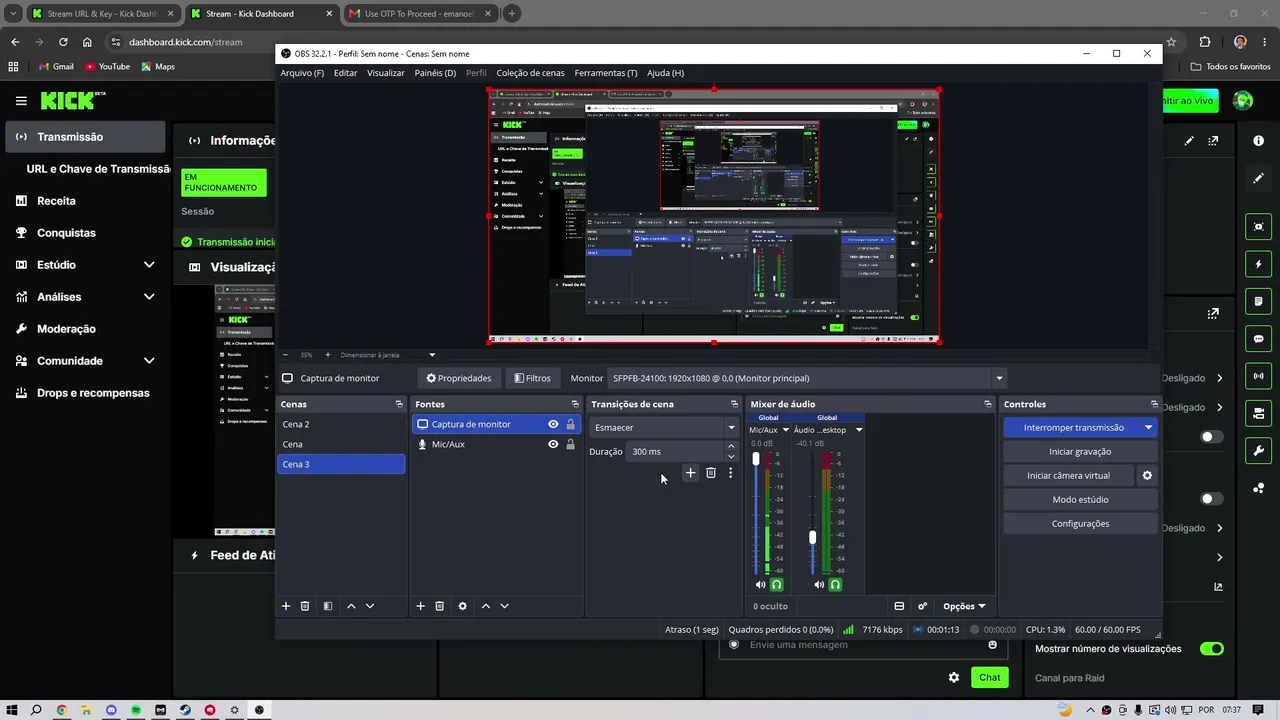Hide Mic/Aux source visibility
This screenshot has width=1280, height=720.
(x=553, y=444)
